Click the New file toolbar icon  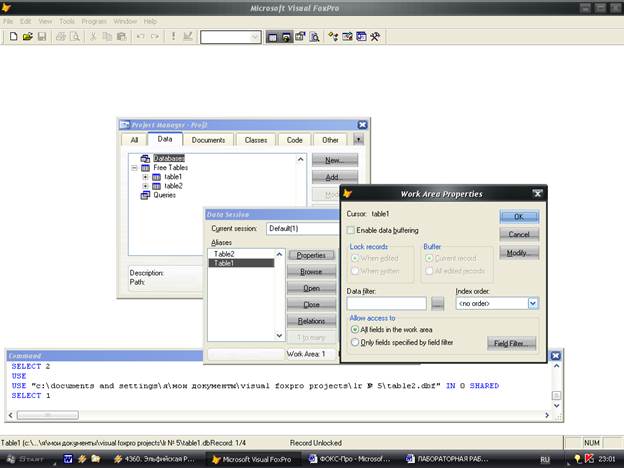point(13,37)
